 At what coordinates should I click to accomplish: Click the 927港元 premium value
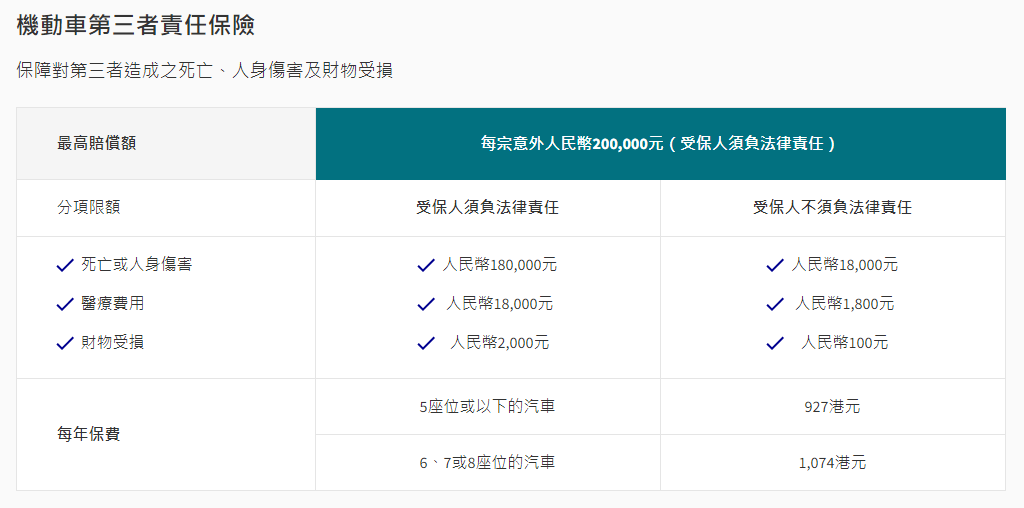click(832, 407)
